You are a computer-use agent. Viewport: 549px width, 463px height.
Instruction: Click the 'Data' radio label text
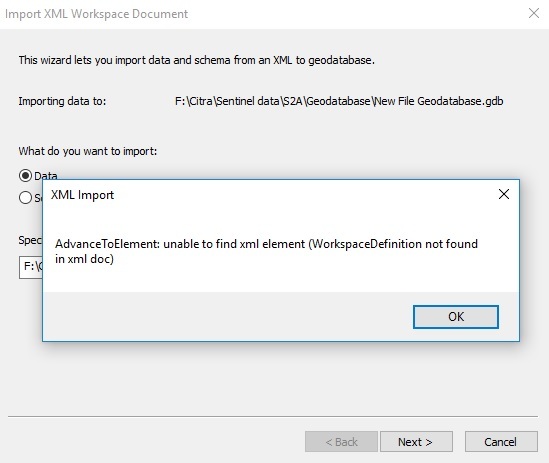click(46, 175)
